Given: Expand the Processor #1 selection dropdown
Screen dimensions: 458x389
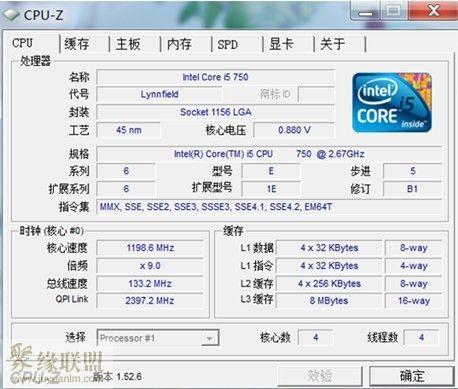Looking at the screenshot, I should 209,339.
